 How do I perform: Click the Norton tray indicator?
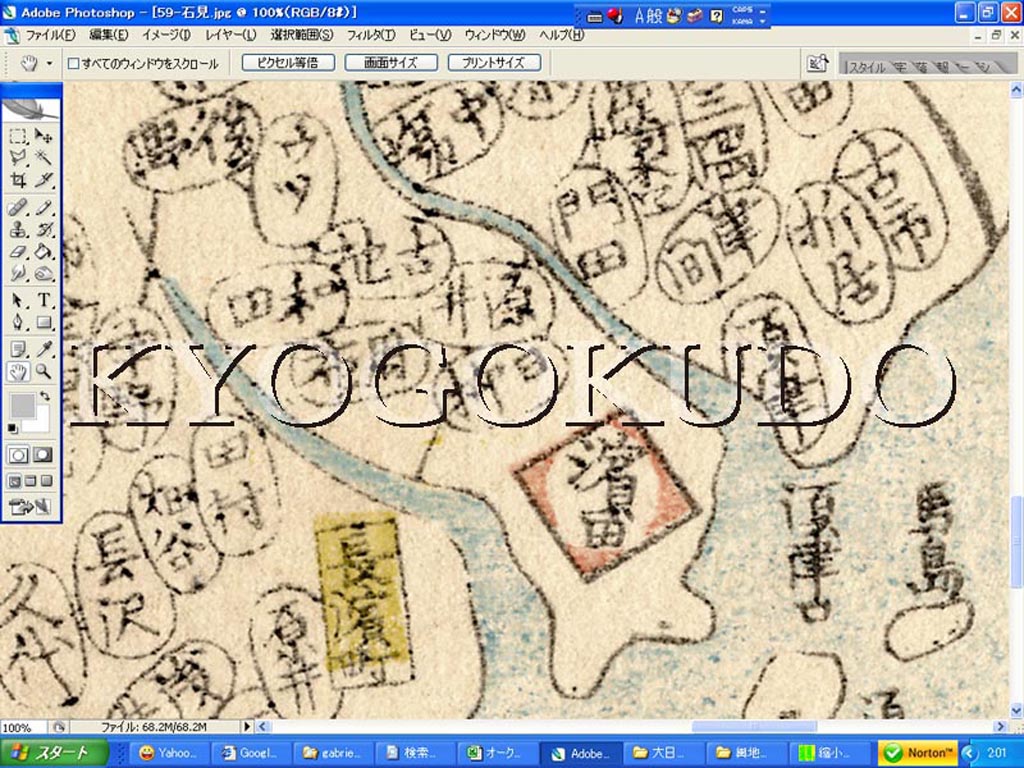pyautogui.click(x=918, y=753)
